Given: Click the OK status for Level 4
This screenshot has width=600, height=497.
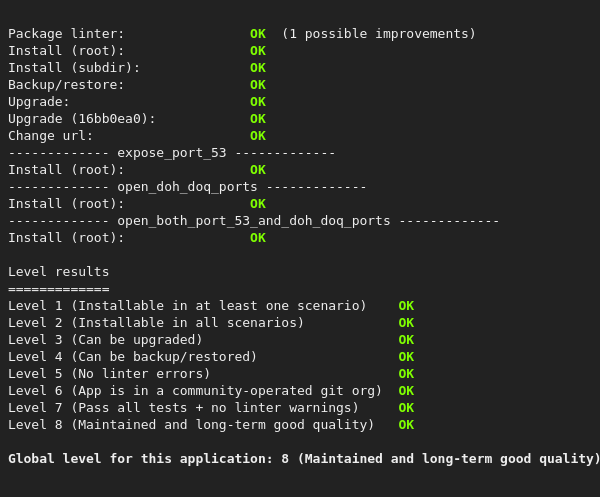Looking at the screenshot, I should (x=405, y=357).
